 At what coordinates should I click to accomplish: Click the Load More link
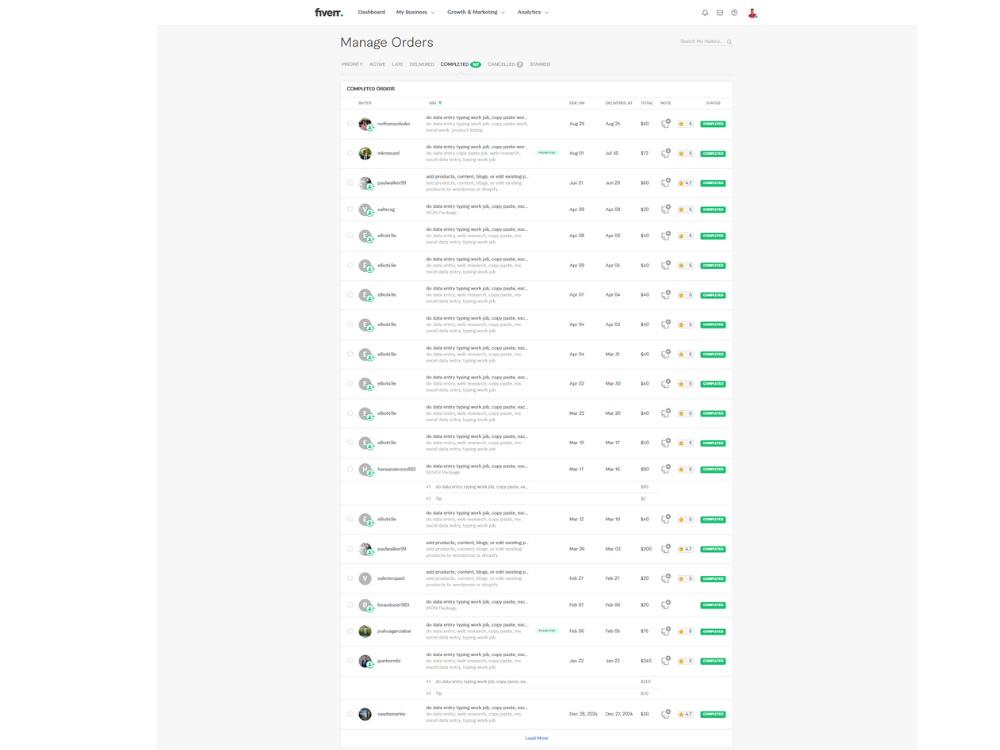pyautogui.click(x=536, y=738)
